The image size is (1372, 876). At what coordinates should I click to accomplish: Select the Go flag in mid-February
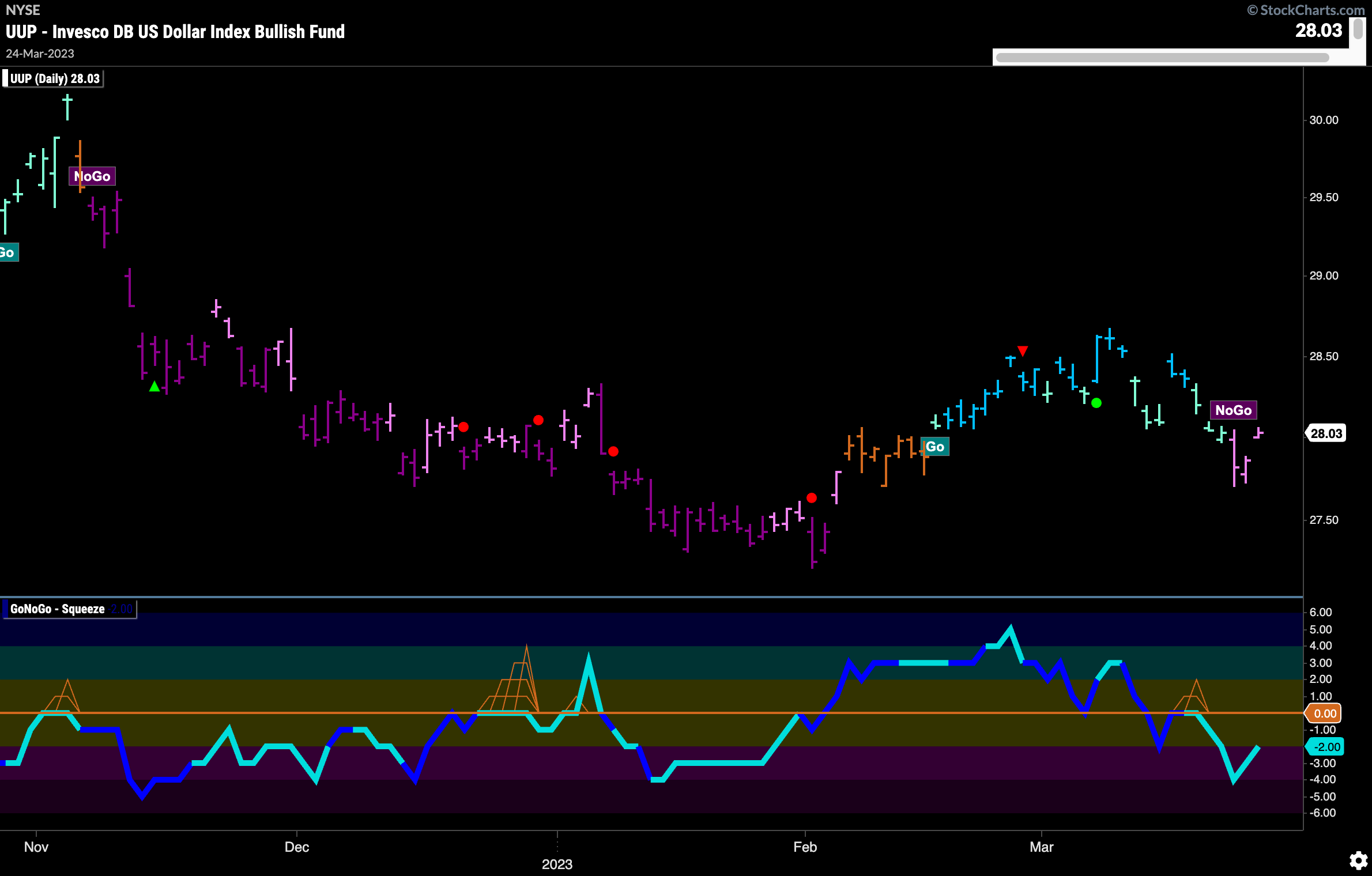pyautogui.click(x=935, y=447)
